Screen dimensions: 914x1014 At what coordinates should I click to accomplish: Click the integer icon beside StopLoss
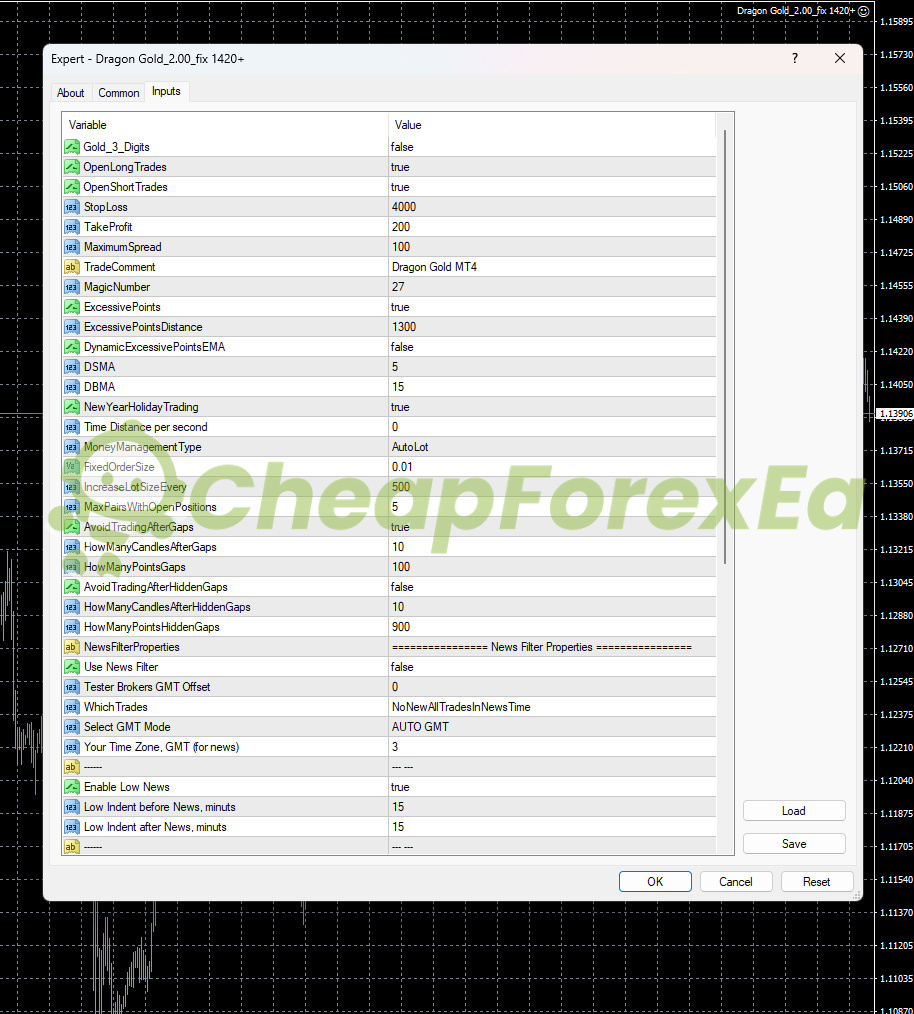[72, 207]
